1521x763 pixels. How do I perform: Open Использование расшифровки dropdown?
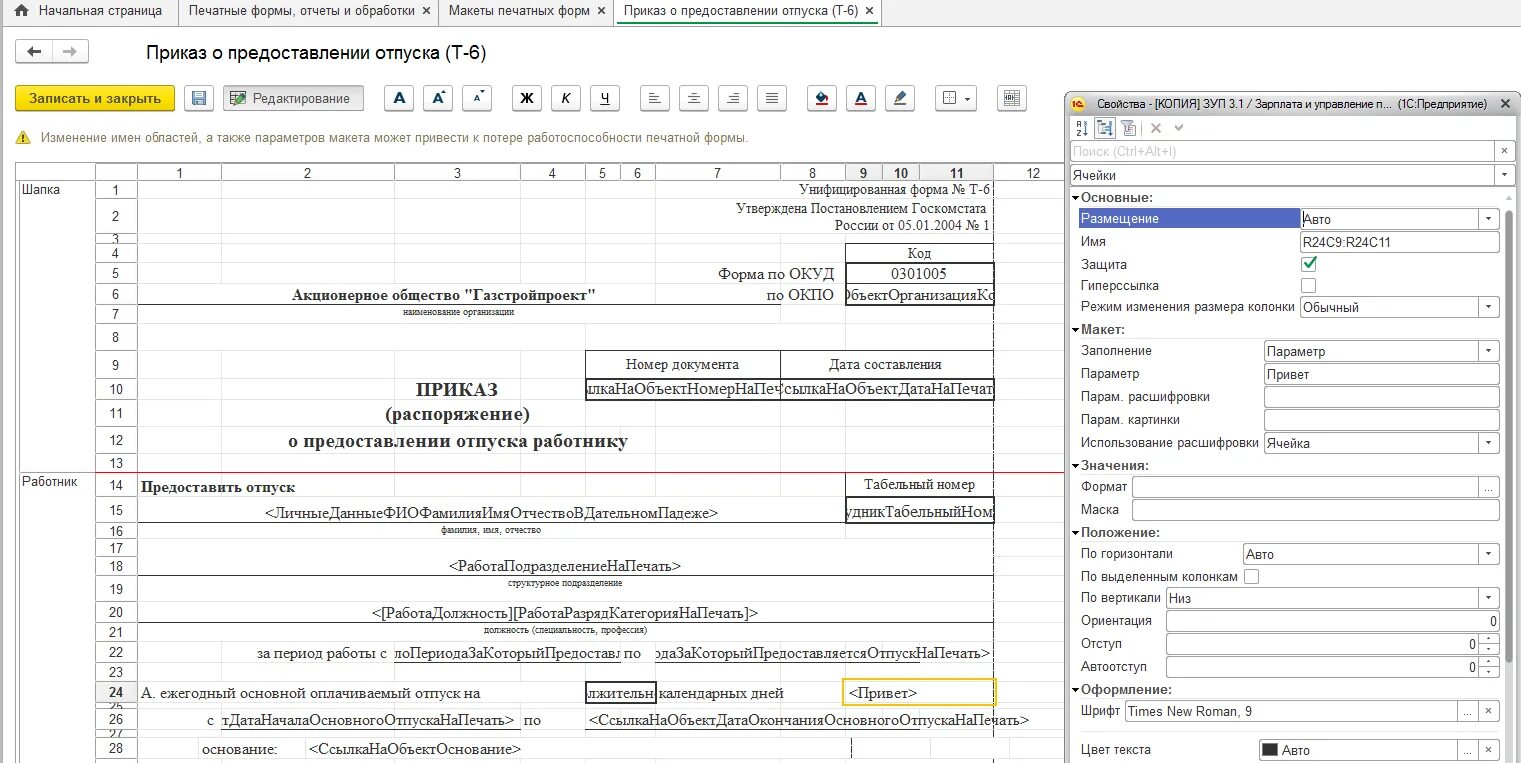pyautogui.click(x=1489, y=443)
